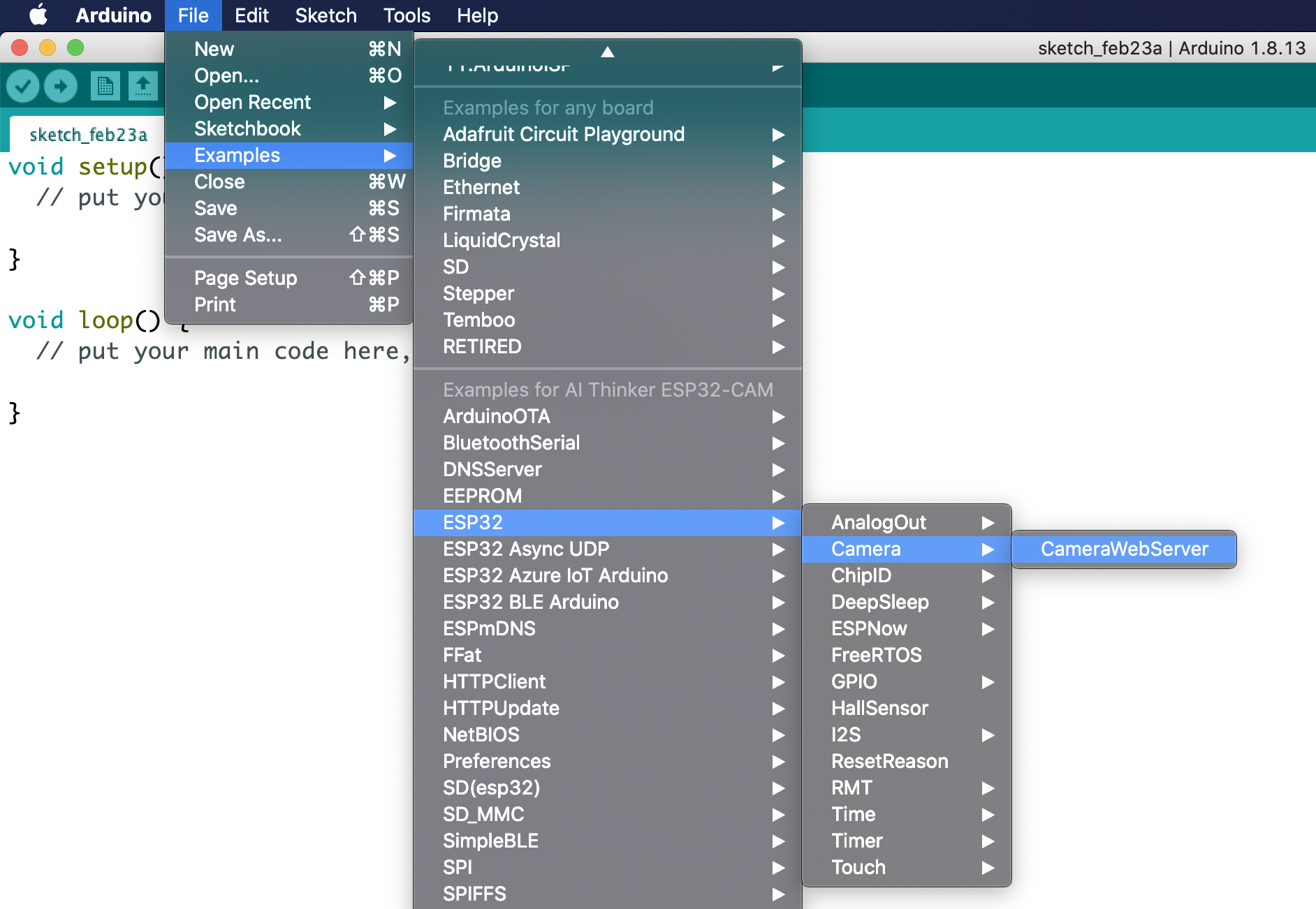
Task: Expand SimpleBLE examples submenu
Action: click(608, 841)
